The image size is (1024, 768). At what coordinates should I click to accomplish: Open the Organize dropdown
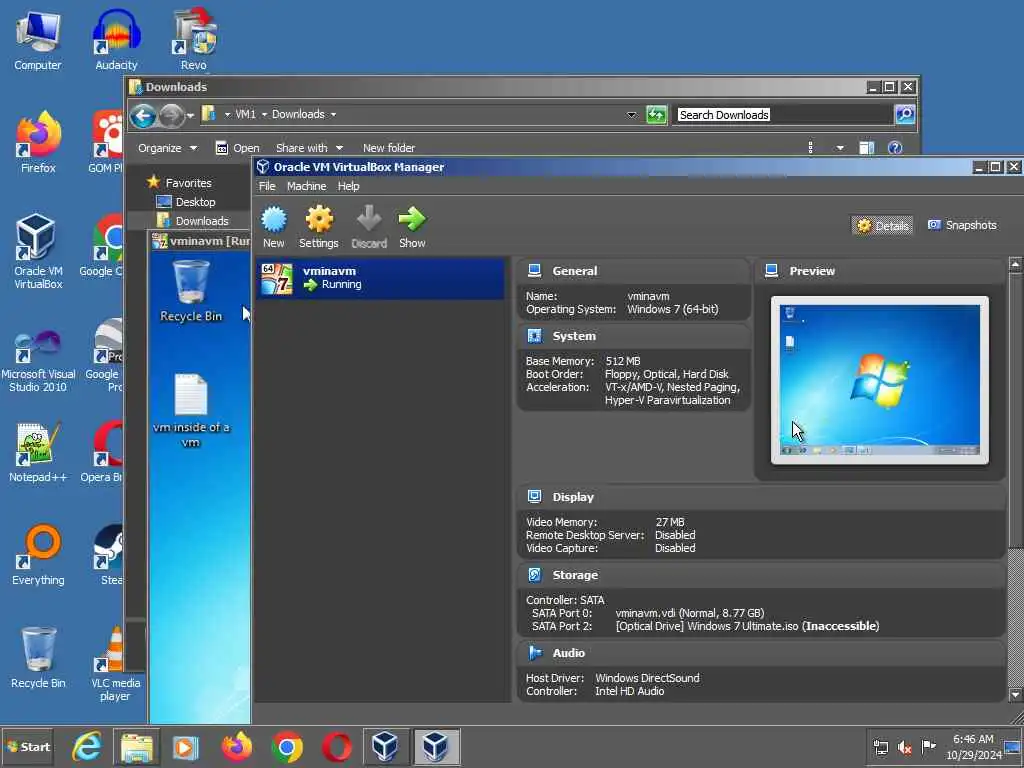click(167, 148)
